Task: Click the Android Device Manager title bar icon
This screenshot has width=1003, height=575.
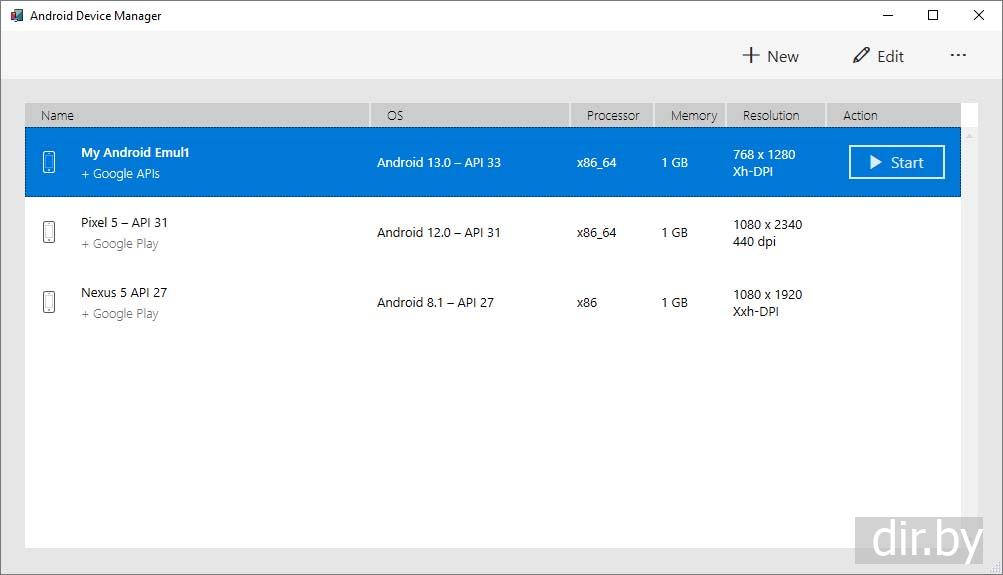Action: pyautogui.click(x=17, y=16)
